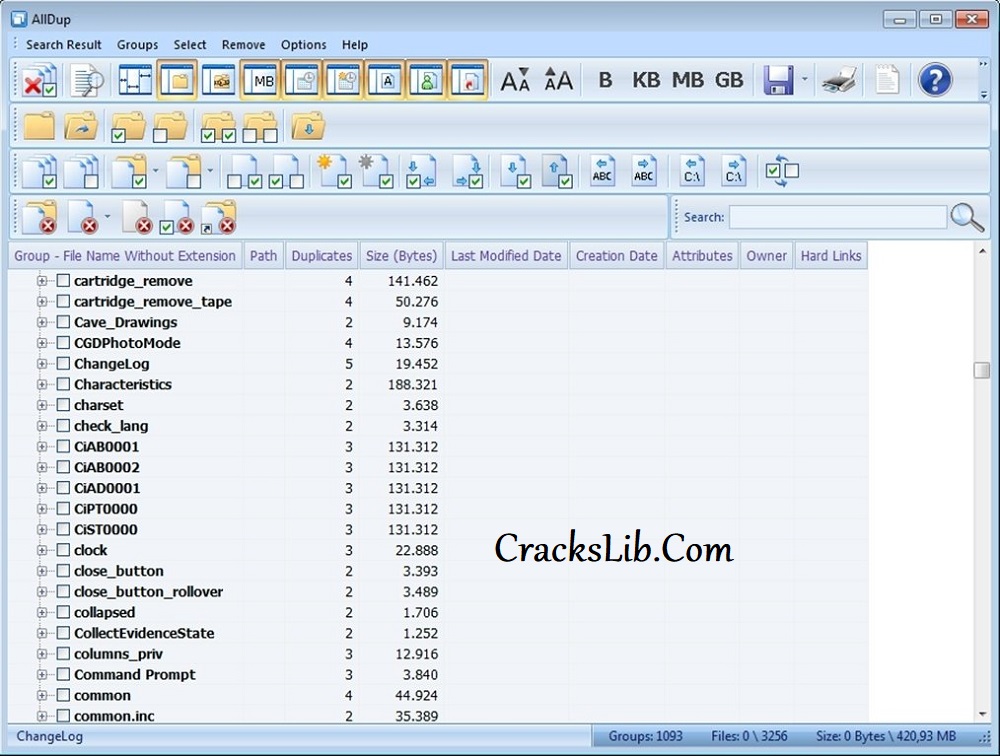Open the save icon dropdown arrow
This screenshot has width=1000, height=756.
[x=804, y=80]
